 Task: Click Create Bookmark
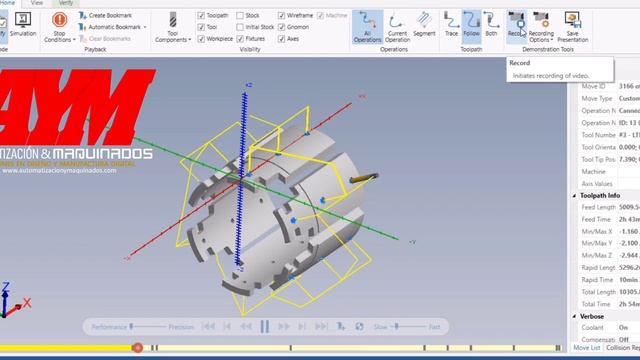[105, 16]
